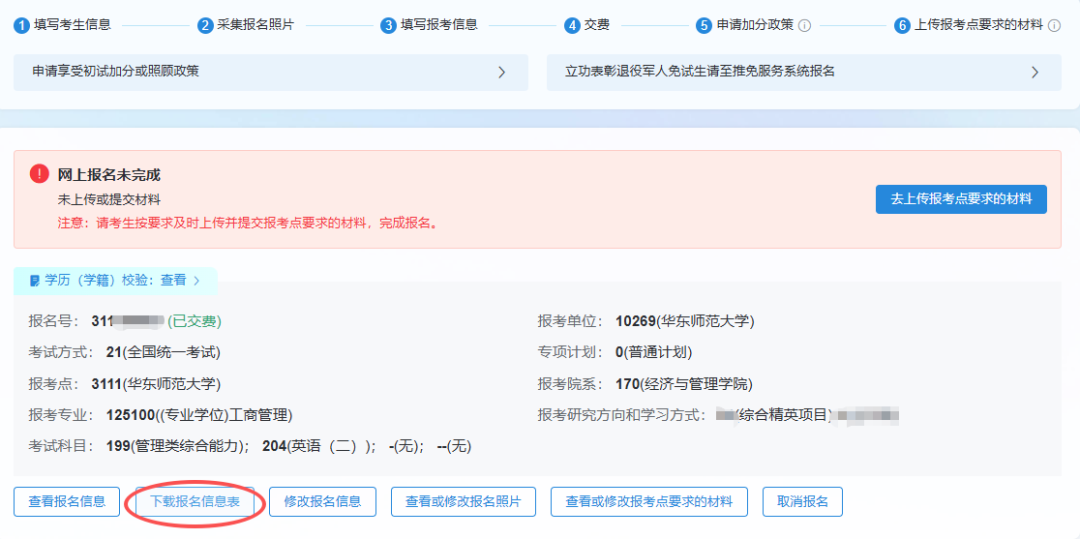This screenshot has height=539, width=1080.
Task: Click 网上报名未完成 heading
Action: pyautogui.click(x=109, y=175)
